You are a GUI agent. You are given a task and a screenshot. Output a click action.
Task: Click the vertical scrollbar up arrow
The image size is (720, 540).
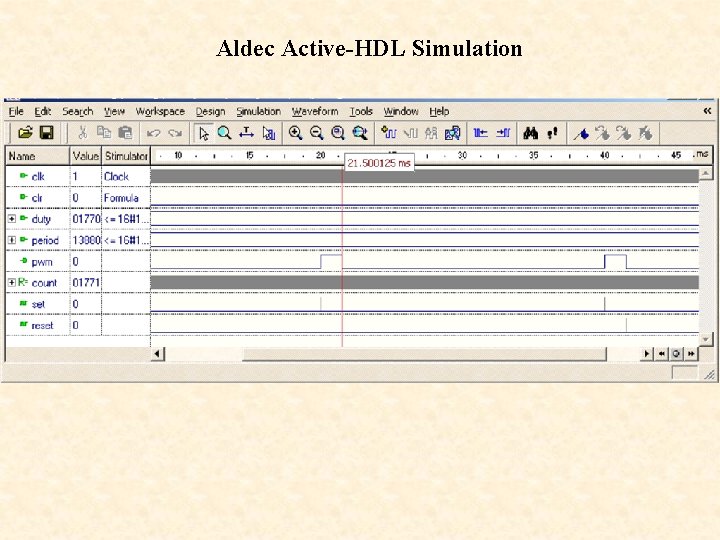pos(705,173)
